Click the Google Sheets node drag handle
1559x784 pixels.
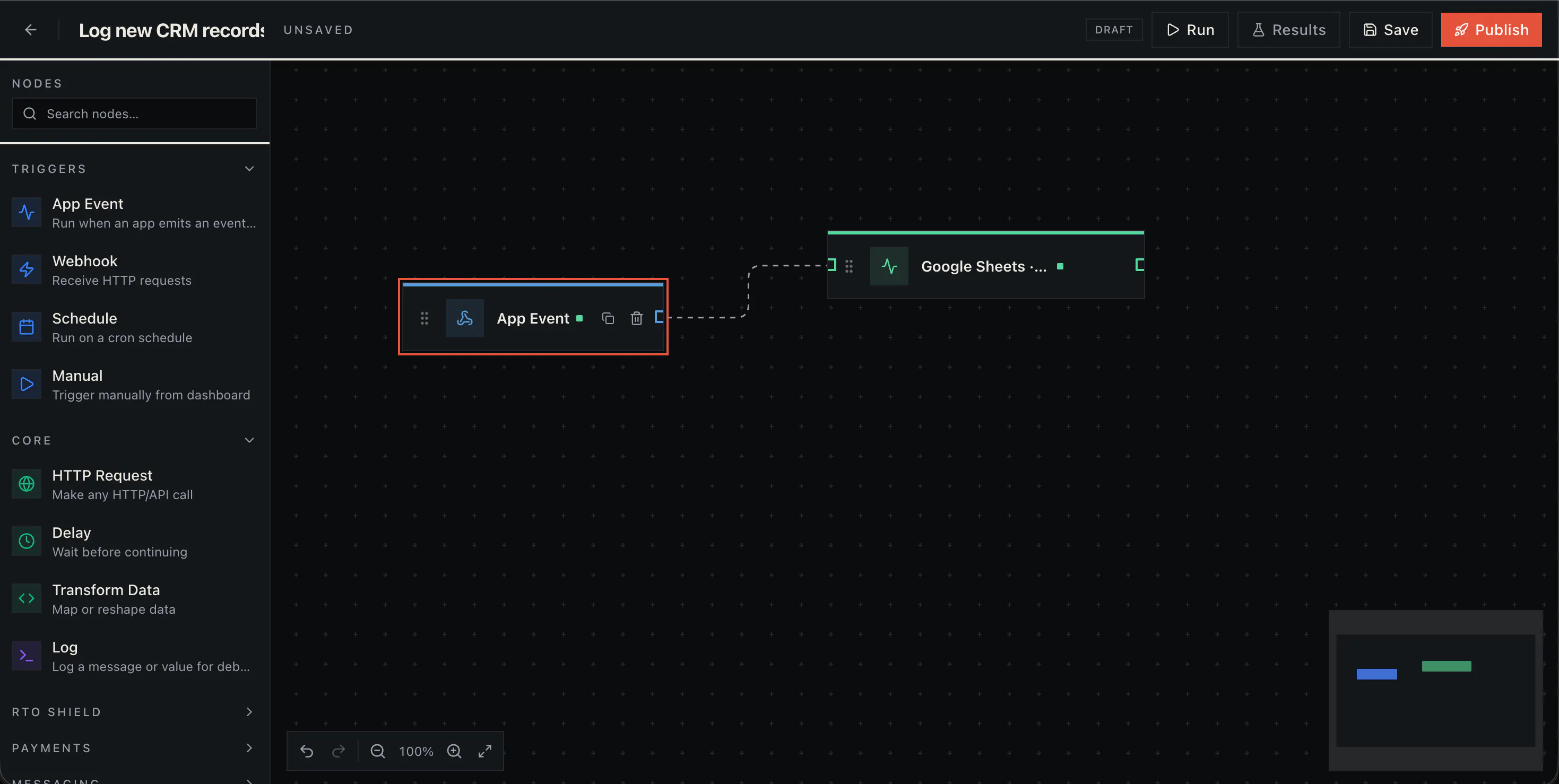coord(848,266)
